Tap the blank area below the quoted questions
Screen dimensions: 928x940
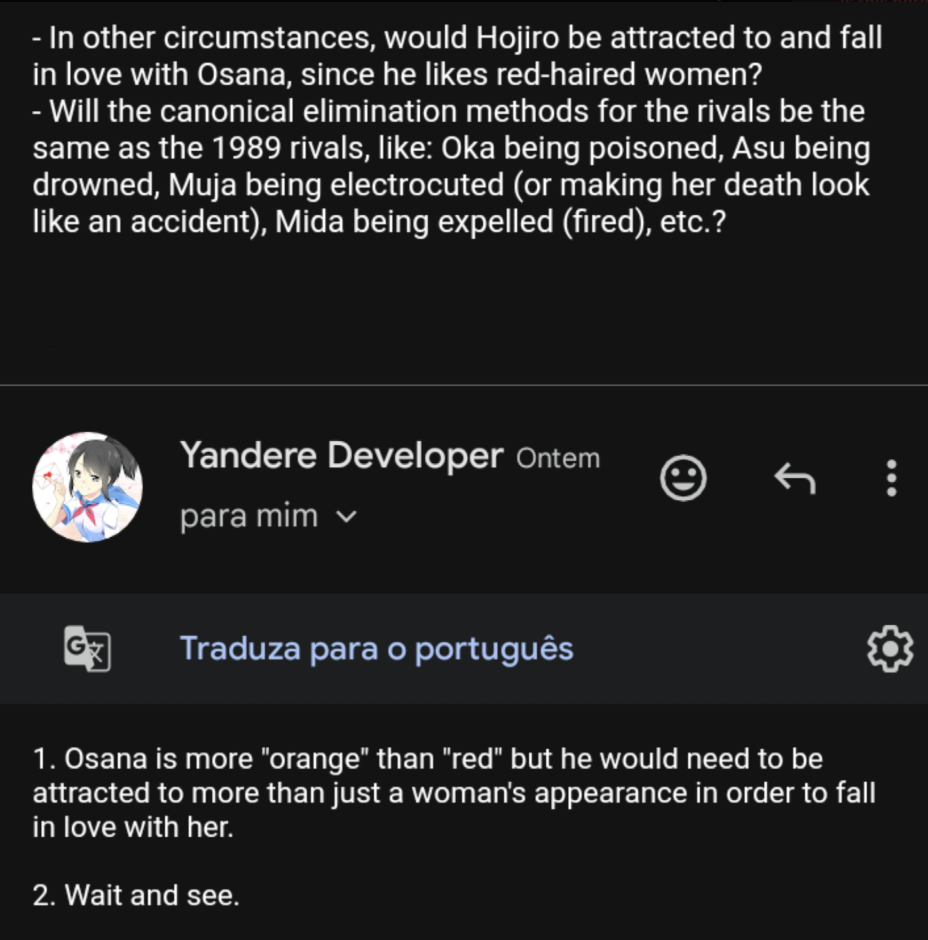tap(464, 312)
